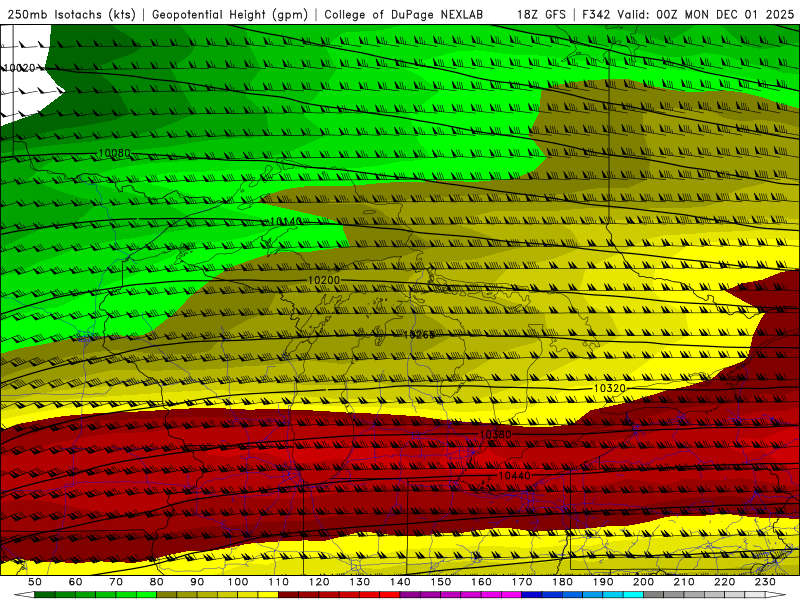
Task: Click the legend value 60
Action: (x=75, y=582)
